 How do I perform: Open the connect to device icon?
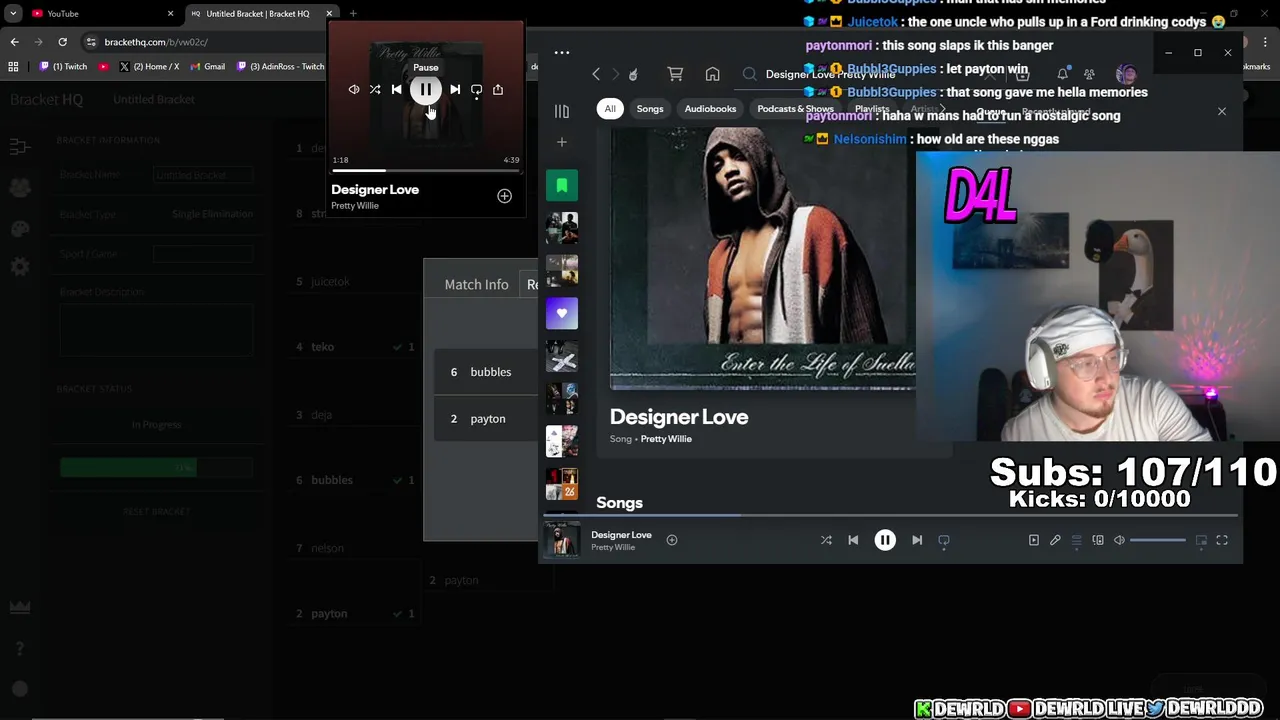(x=1098, y=540)
